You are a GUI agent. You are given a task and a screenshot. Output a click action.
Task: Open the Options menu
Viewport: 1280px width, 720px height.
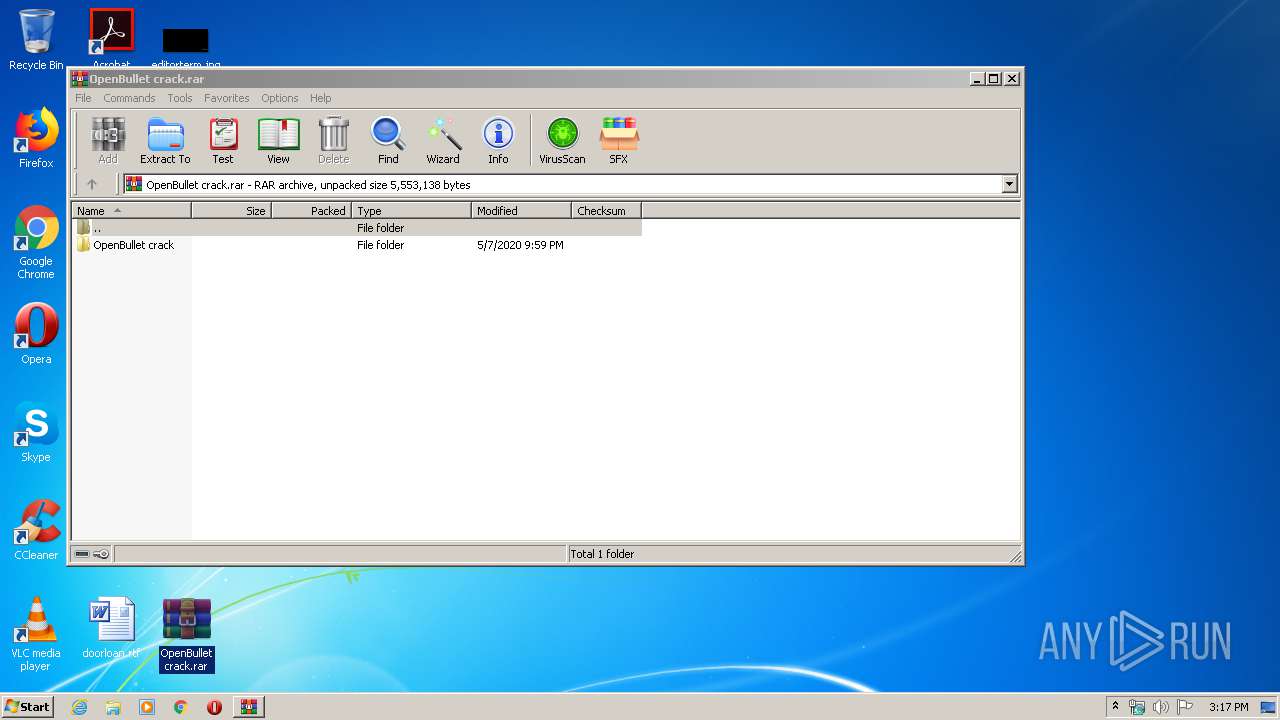point(280,98)
